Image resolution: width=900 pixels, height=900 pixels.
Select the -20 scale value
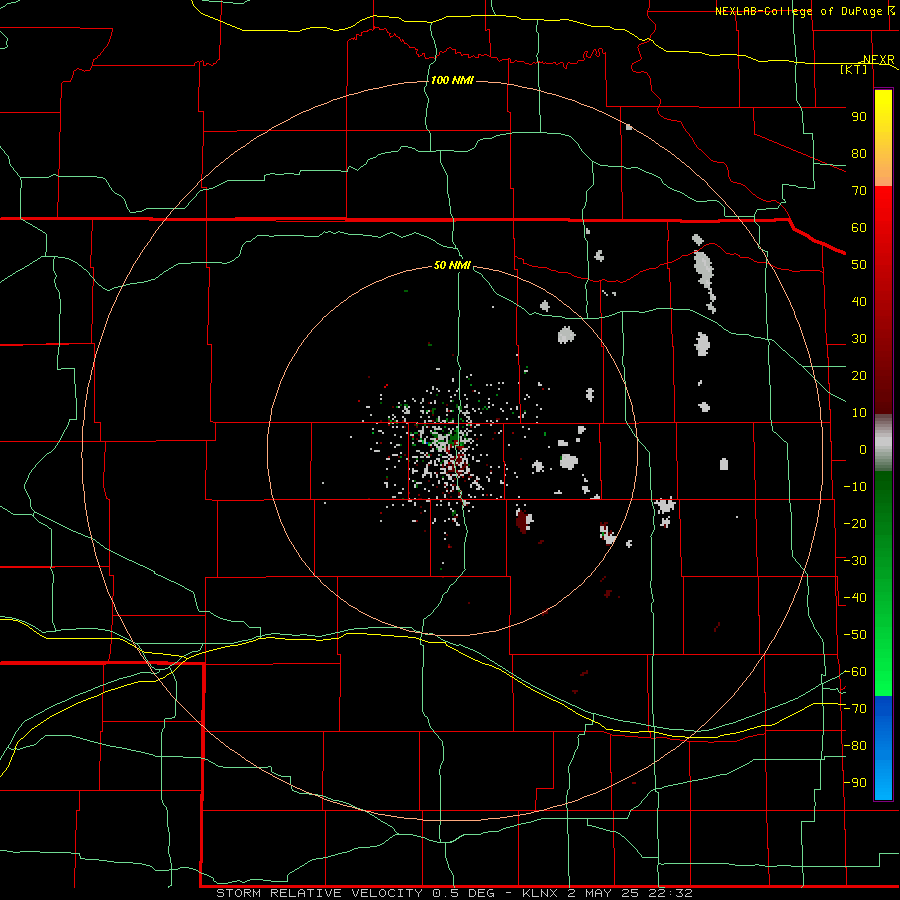click(x=855, y=523)
